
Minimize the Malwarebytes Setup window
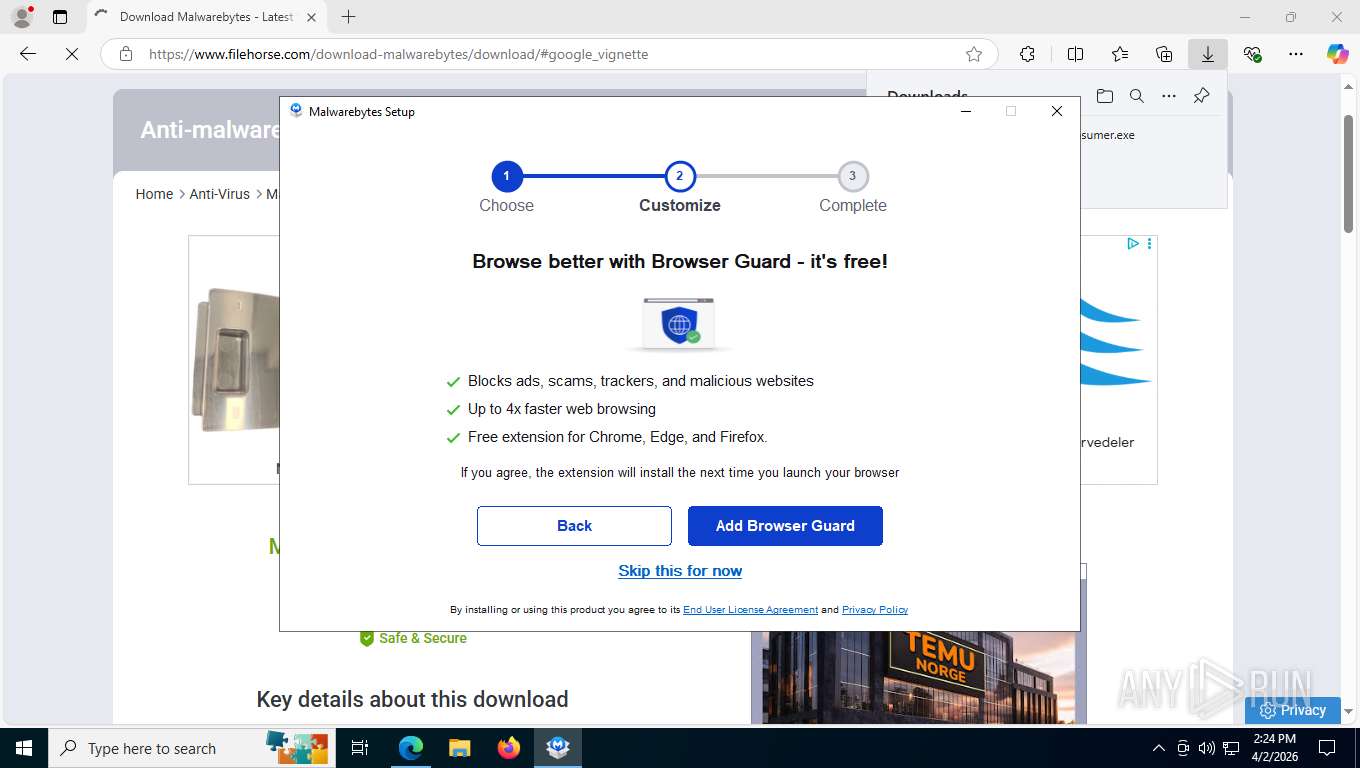(x=966, y=111)
